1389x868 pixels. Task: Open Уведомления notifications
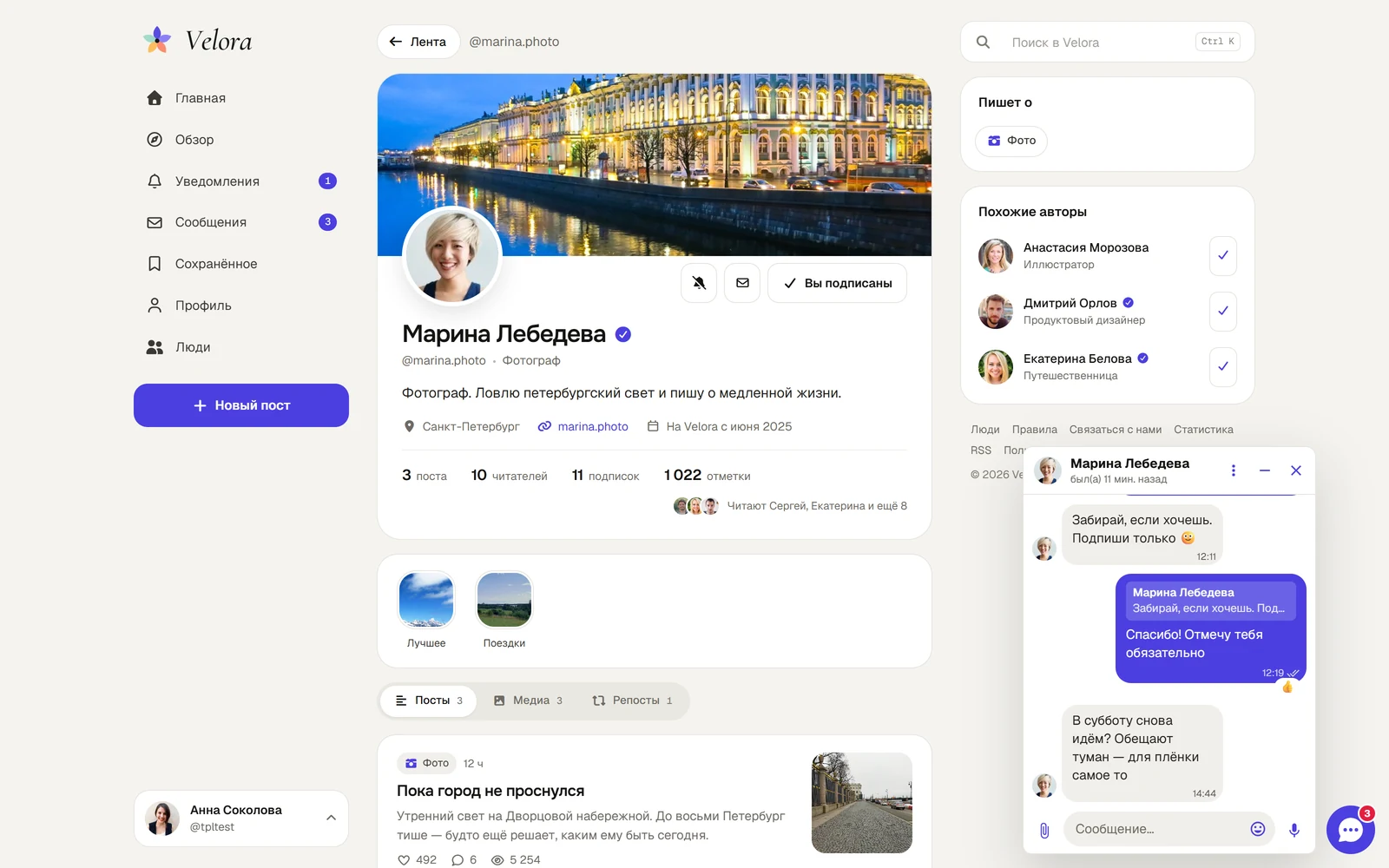pyautogui.click(x=240, y=181)
